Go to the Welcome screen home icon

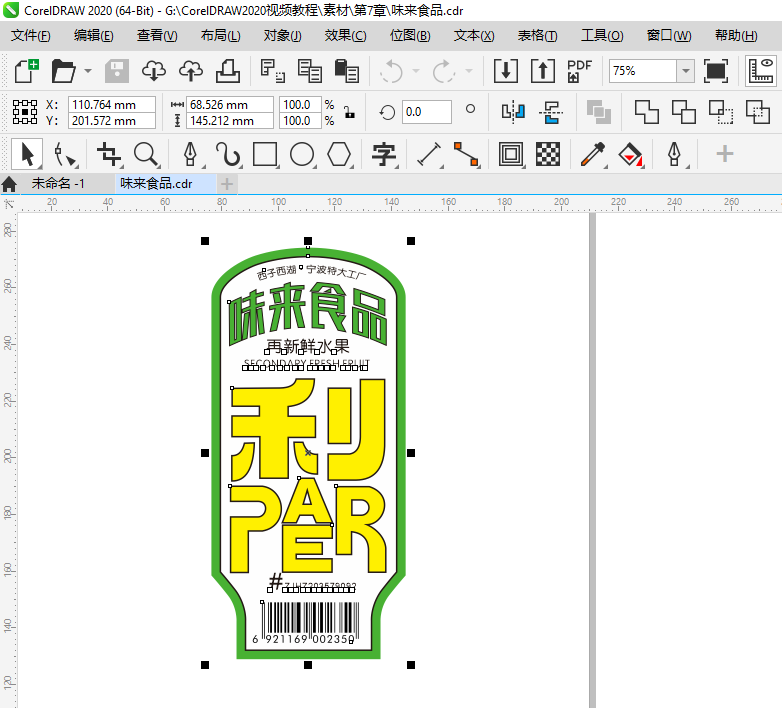tap(10, 183)
